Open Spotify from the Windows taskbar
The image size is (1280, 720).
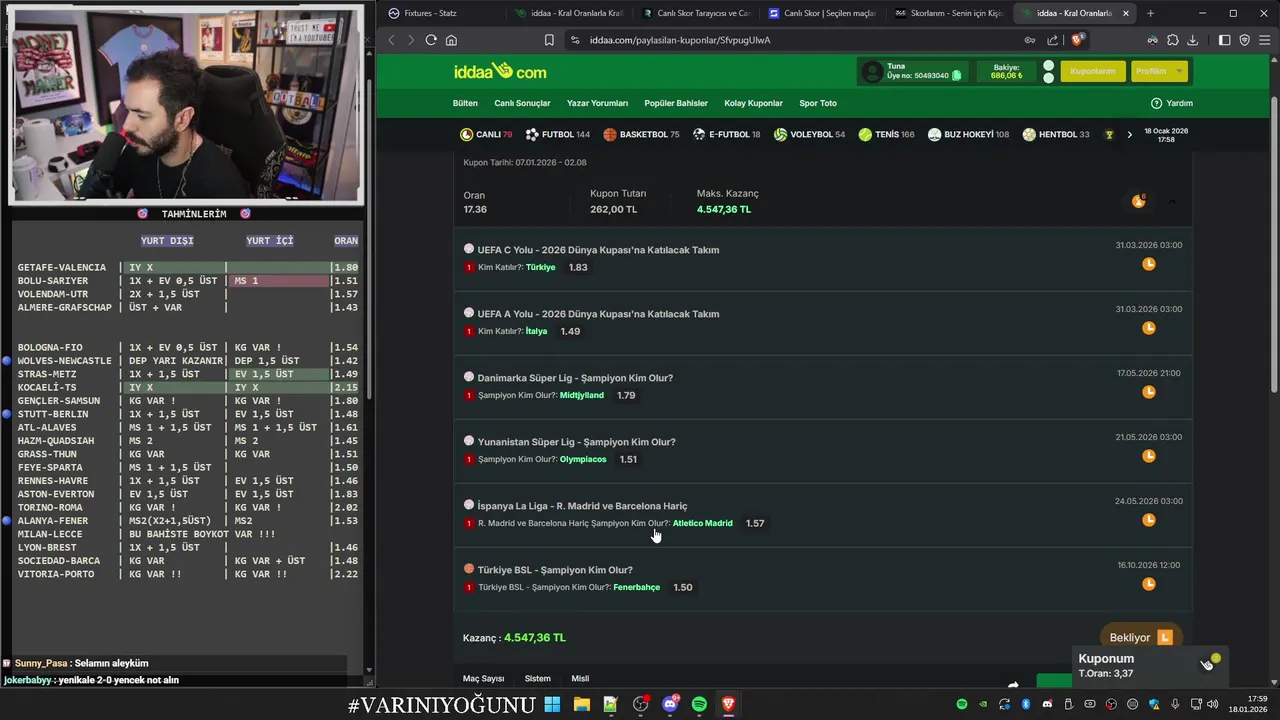coord(699,704)
